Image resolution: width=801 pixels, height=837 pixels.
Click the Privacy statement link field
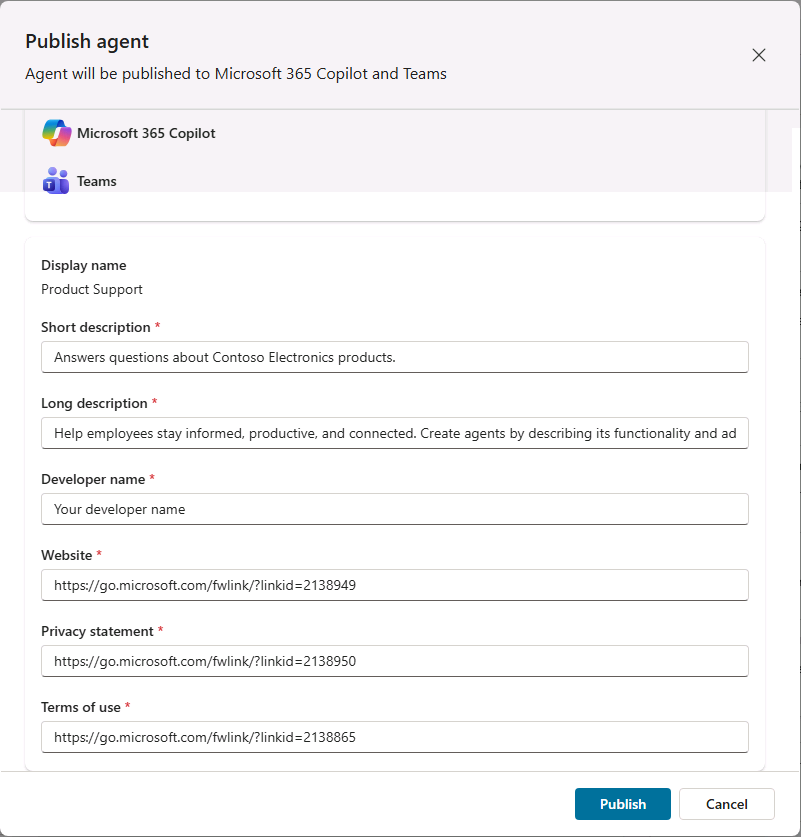[394, 661]
